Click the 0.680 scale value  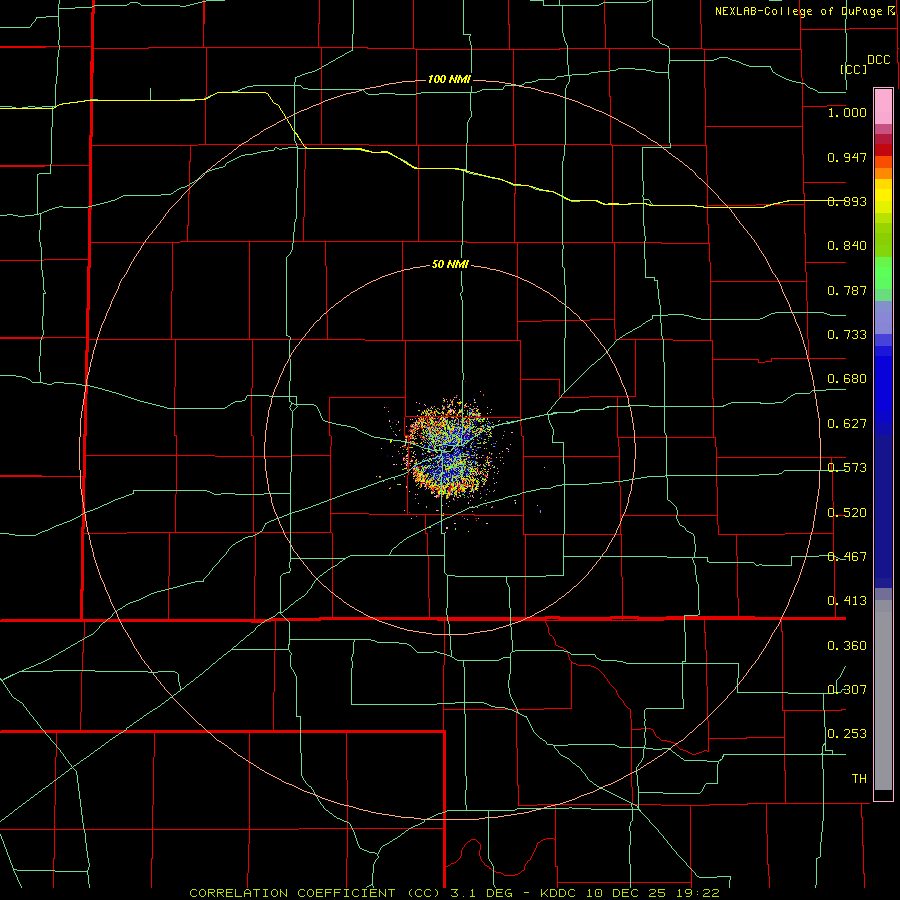[x=847, y=379]
